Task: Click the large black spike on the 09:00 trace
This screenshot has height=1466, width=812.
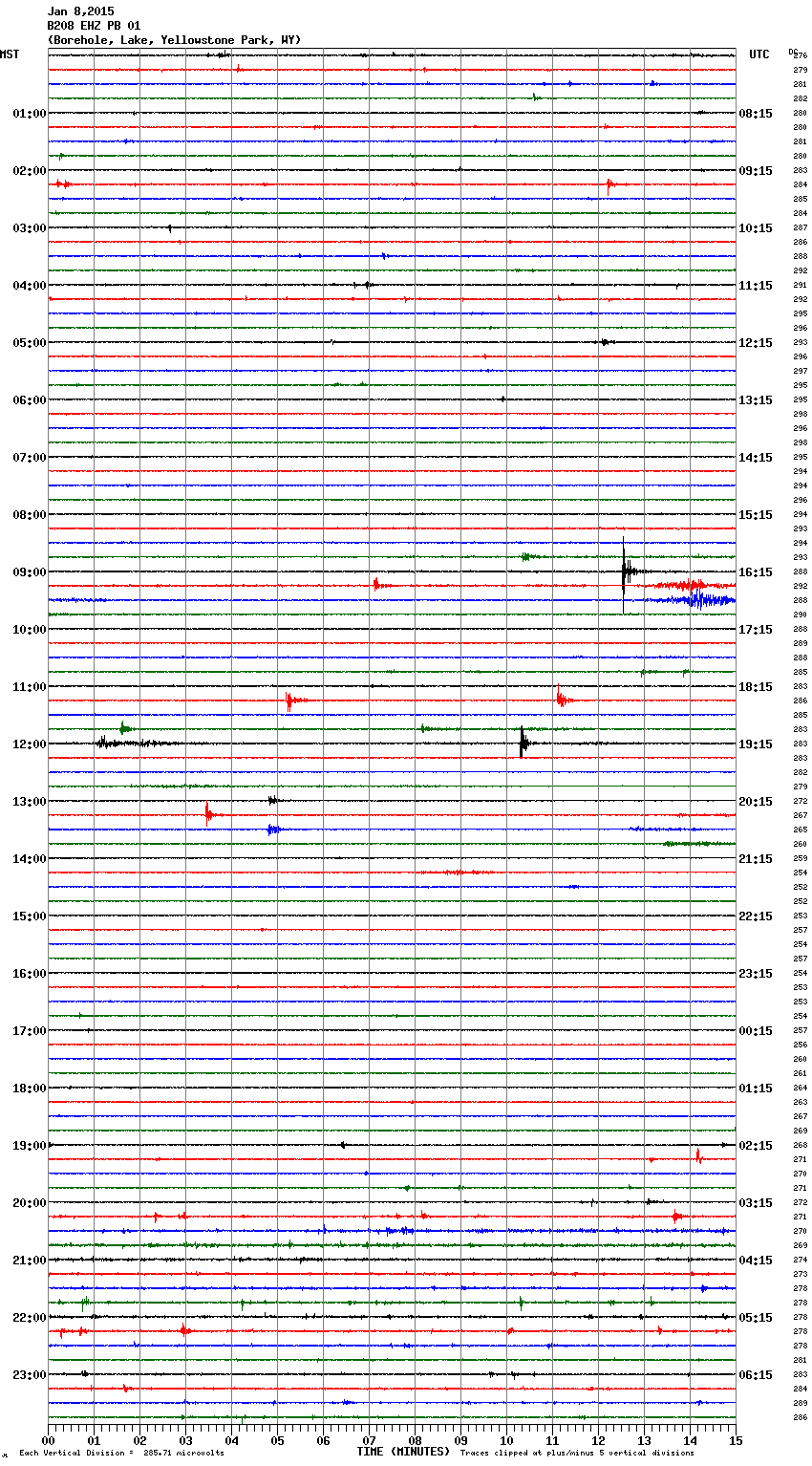Action: (625, 573)
